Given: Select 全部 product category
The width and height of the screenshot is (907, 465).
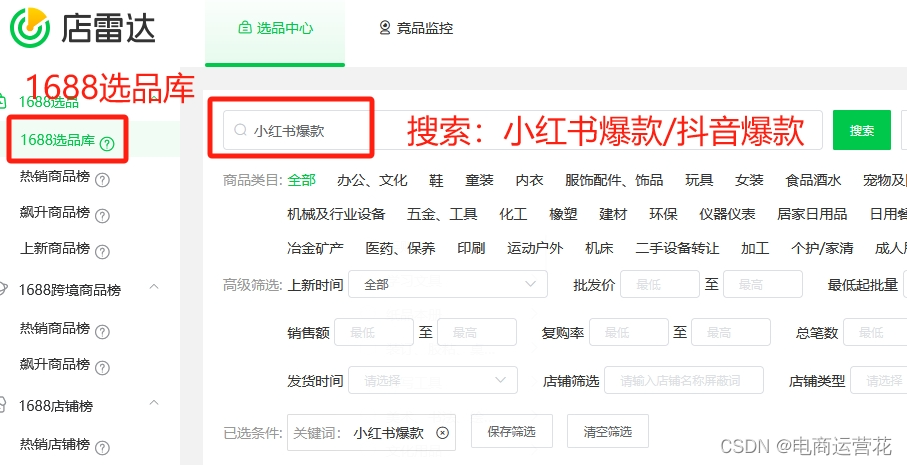Looking at the screenshot, I should (301, 180).
